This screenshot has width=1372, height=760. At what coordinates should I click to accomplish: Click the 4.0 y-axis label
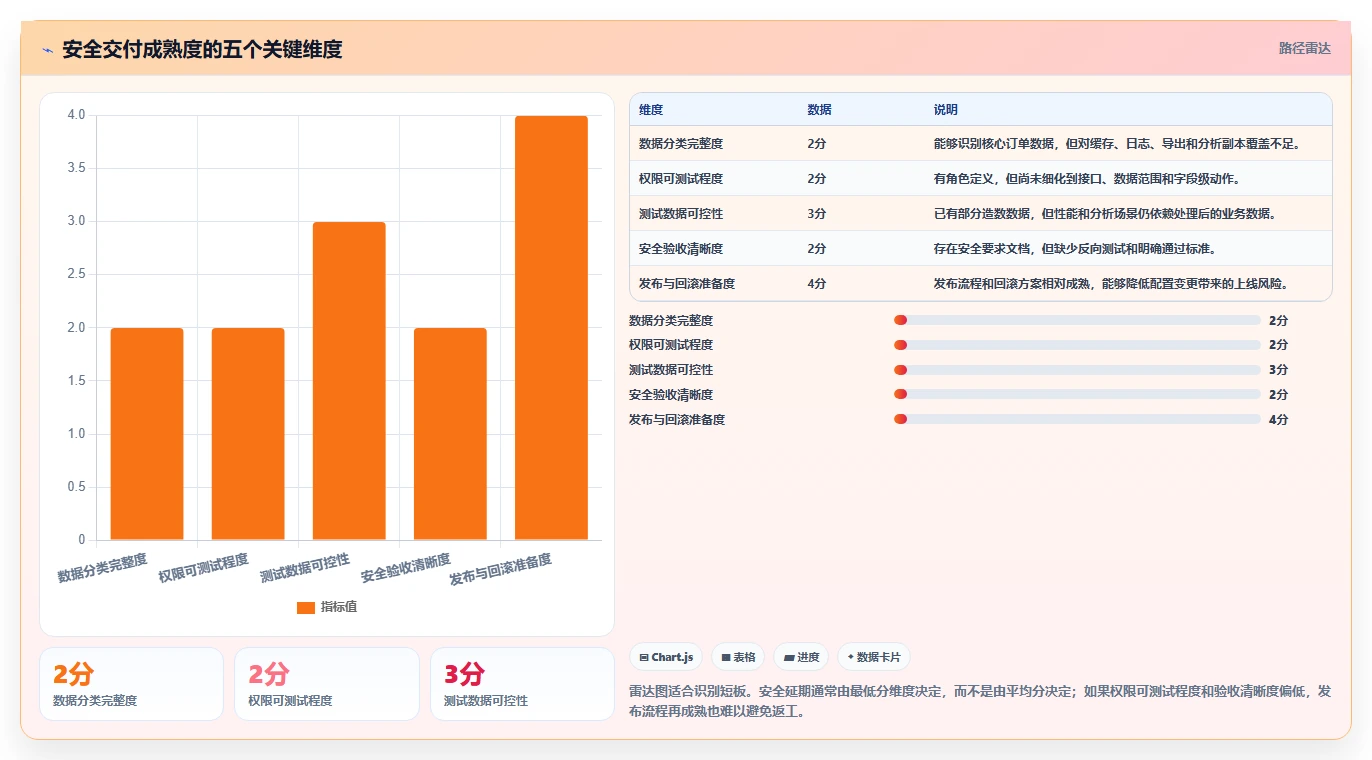pos(77,115)
